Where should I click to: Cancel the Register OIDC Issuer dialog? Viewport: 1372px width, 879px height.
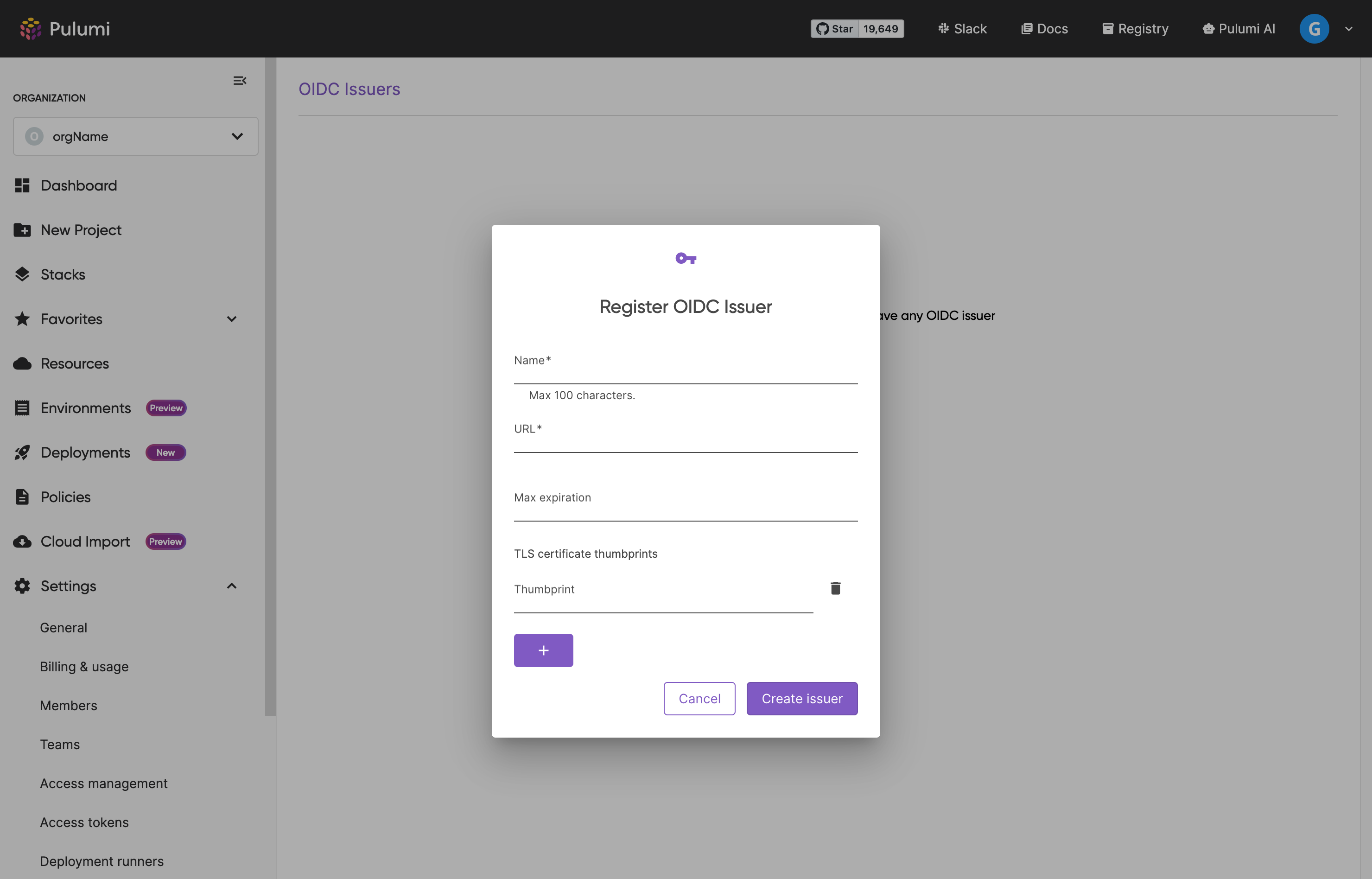pyautogui.click(x=699, y=699)
